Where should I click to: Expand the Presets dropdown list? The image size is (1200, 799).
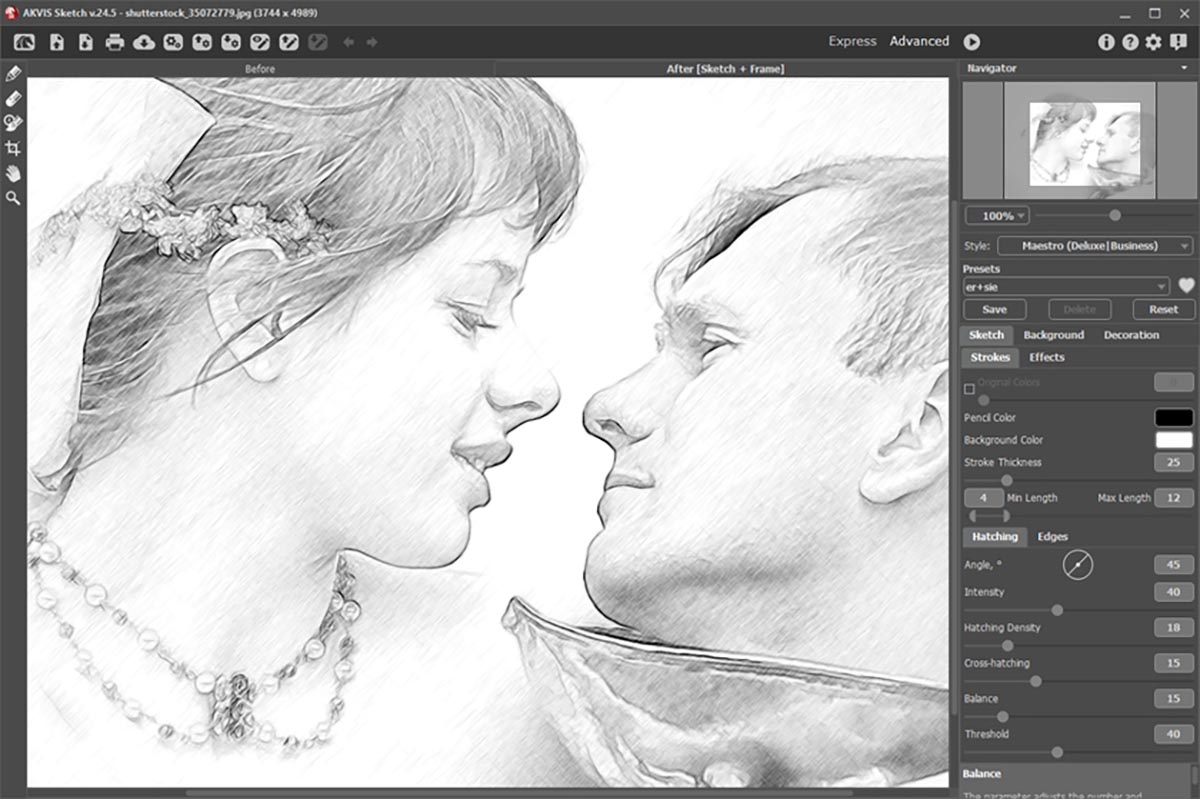pyautogui.click(x=1066, y=287)
